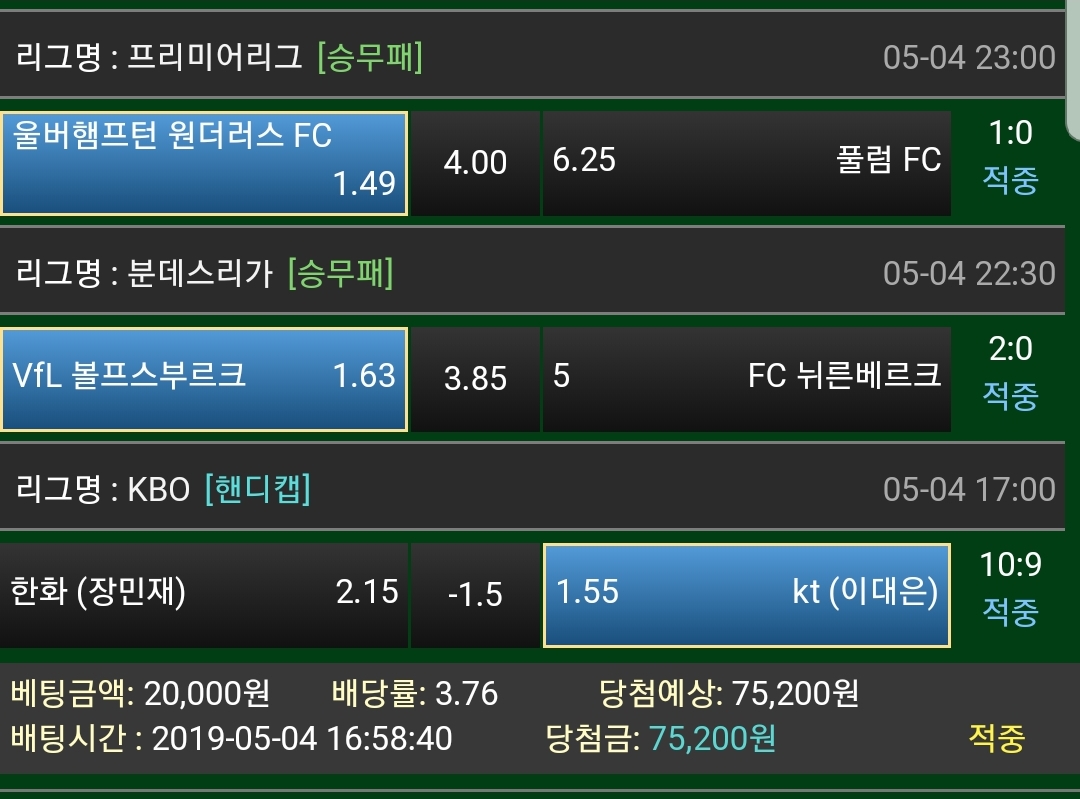Click the 3.85 draw odds box
The image size is (1080, 799).
475,378
